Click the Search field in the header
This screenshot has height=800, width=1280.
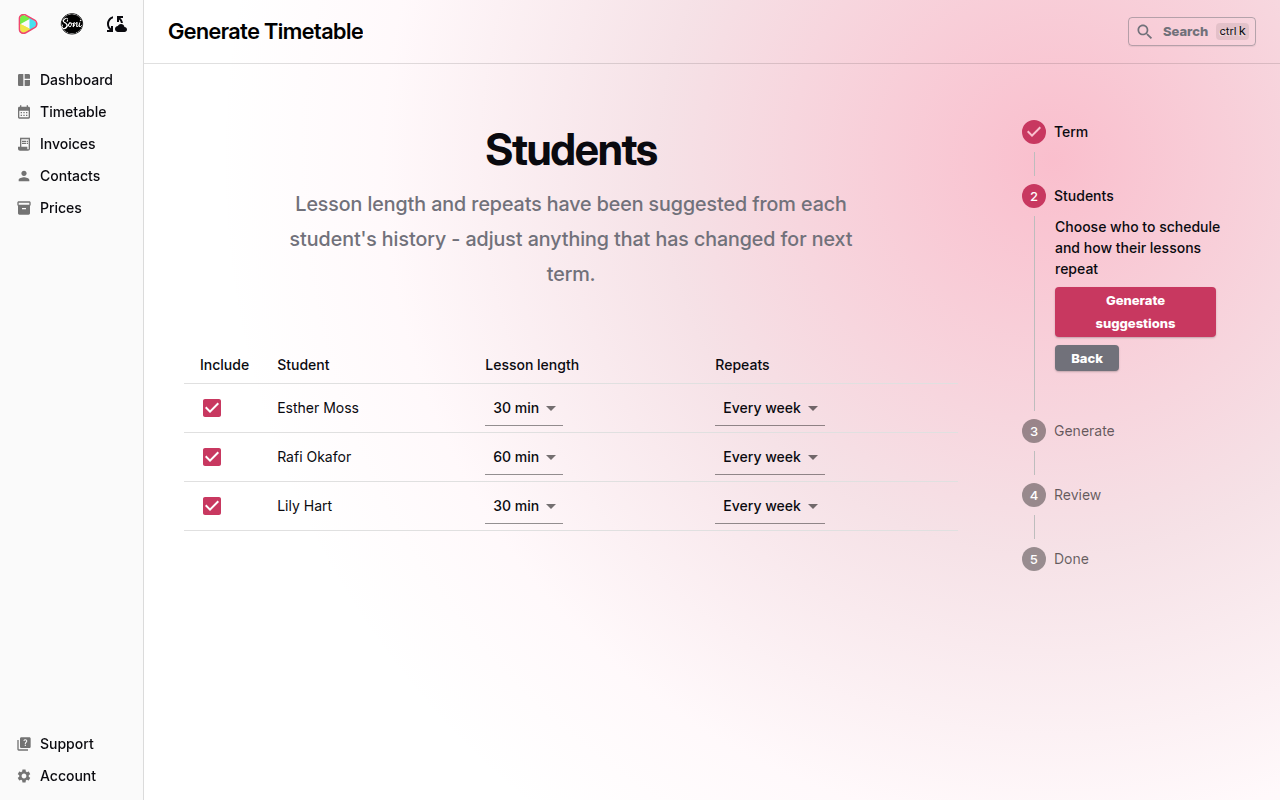(x=1192, y=32)
